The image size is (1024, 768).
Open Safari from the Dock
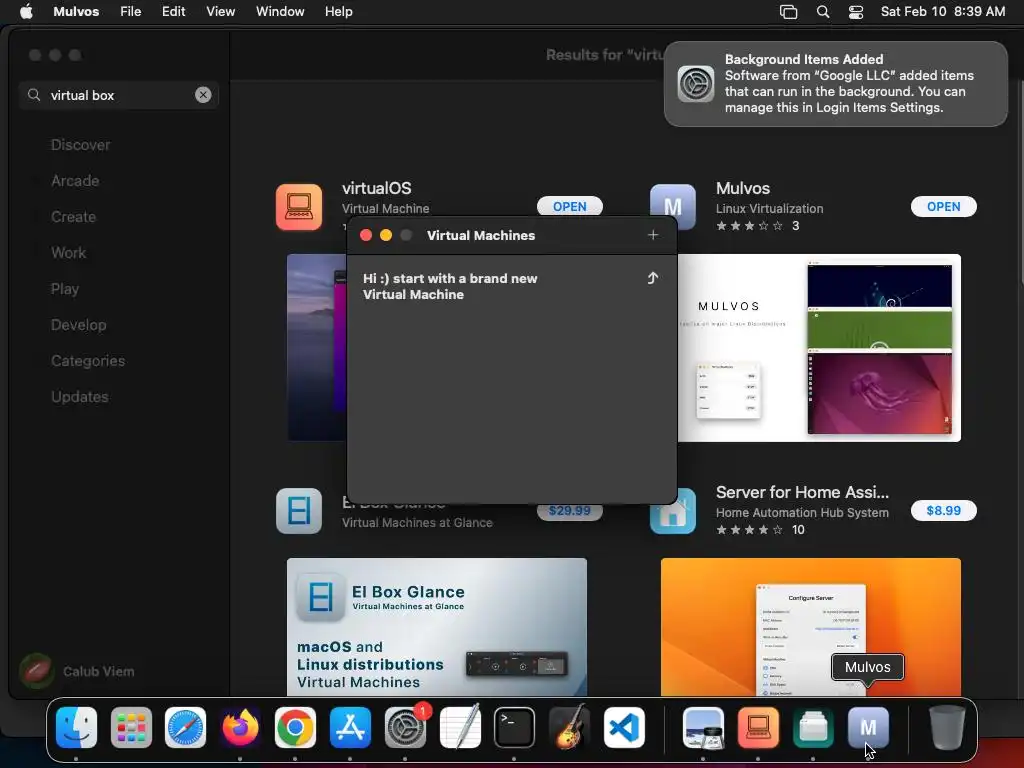pos(185,728)
